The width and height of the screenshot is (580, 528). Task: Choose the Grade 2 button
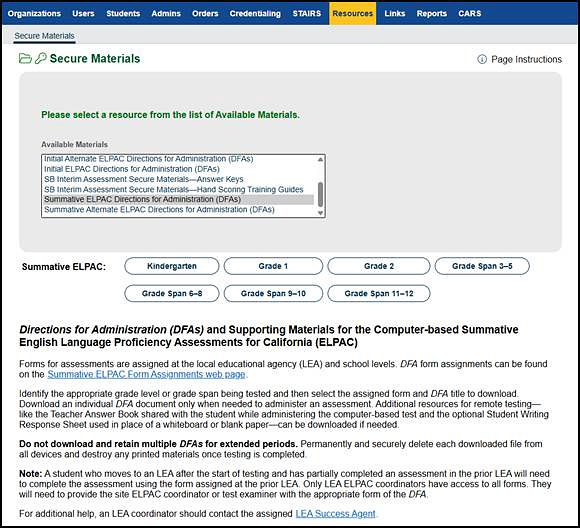tap(379, 266)
